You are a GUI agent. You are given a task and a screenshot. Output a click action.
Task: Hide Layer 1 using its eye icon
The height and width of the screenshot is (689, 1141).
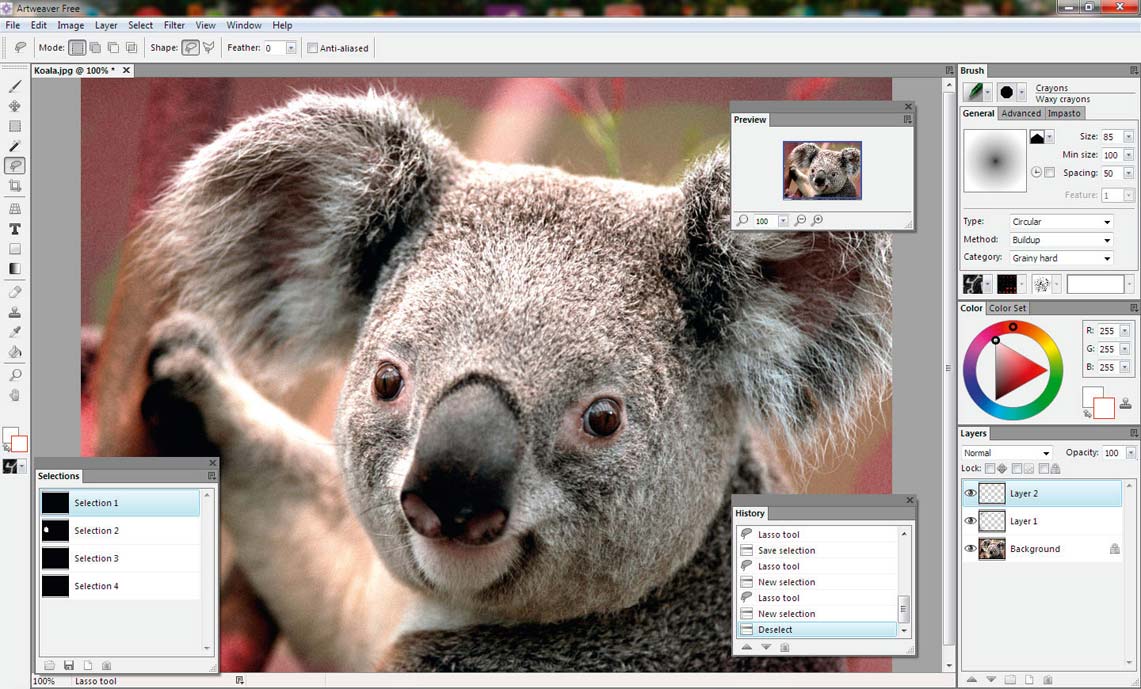970,521
